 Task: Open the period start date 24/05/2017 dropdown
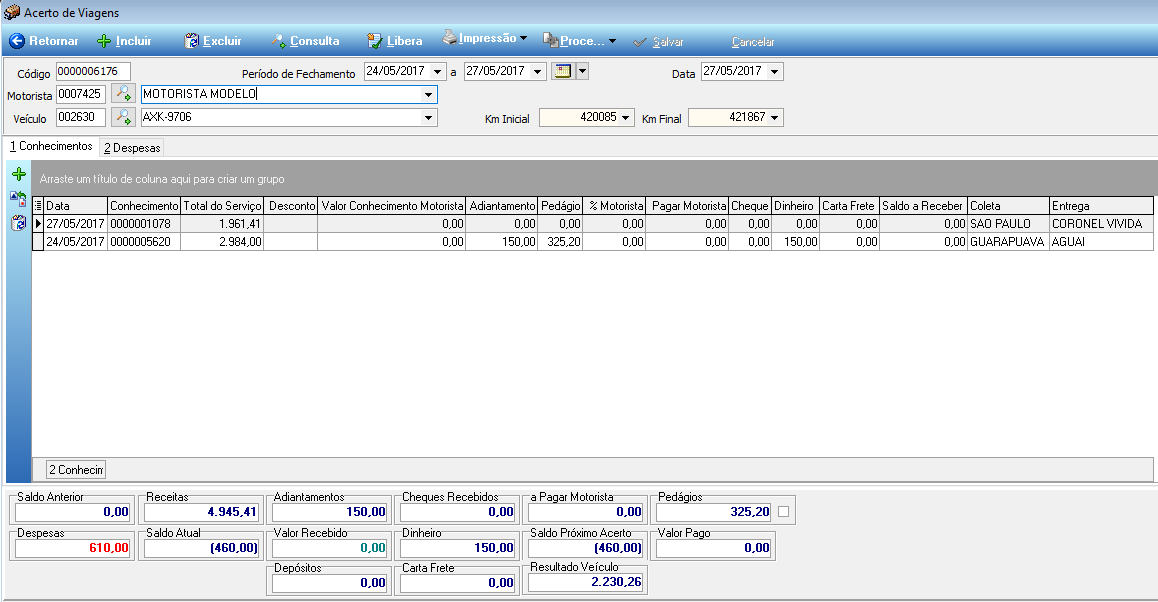tap(437, 72)
